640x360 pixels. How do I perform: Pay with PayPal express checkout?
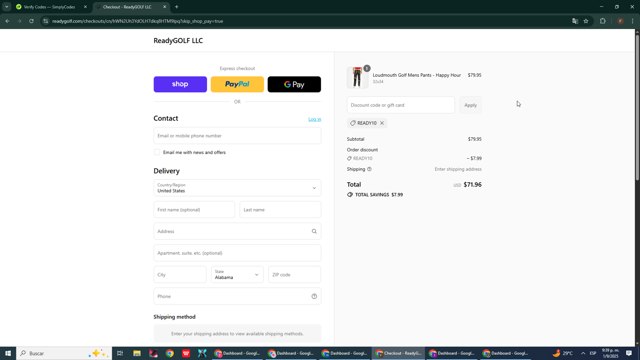pos(237,84)
